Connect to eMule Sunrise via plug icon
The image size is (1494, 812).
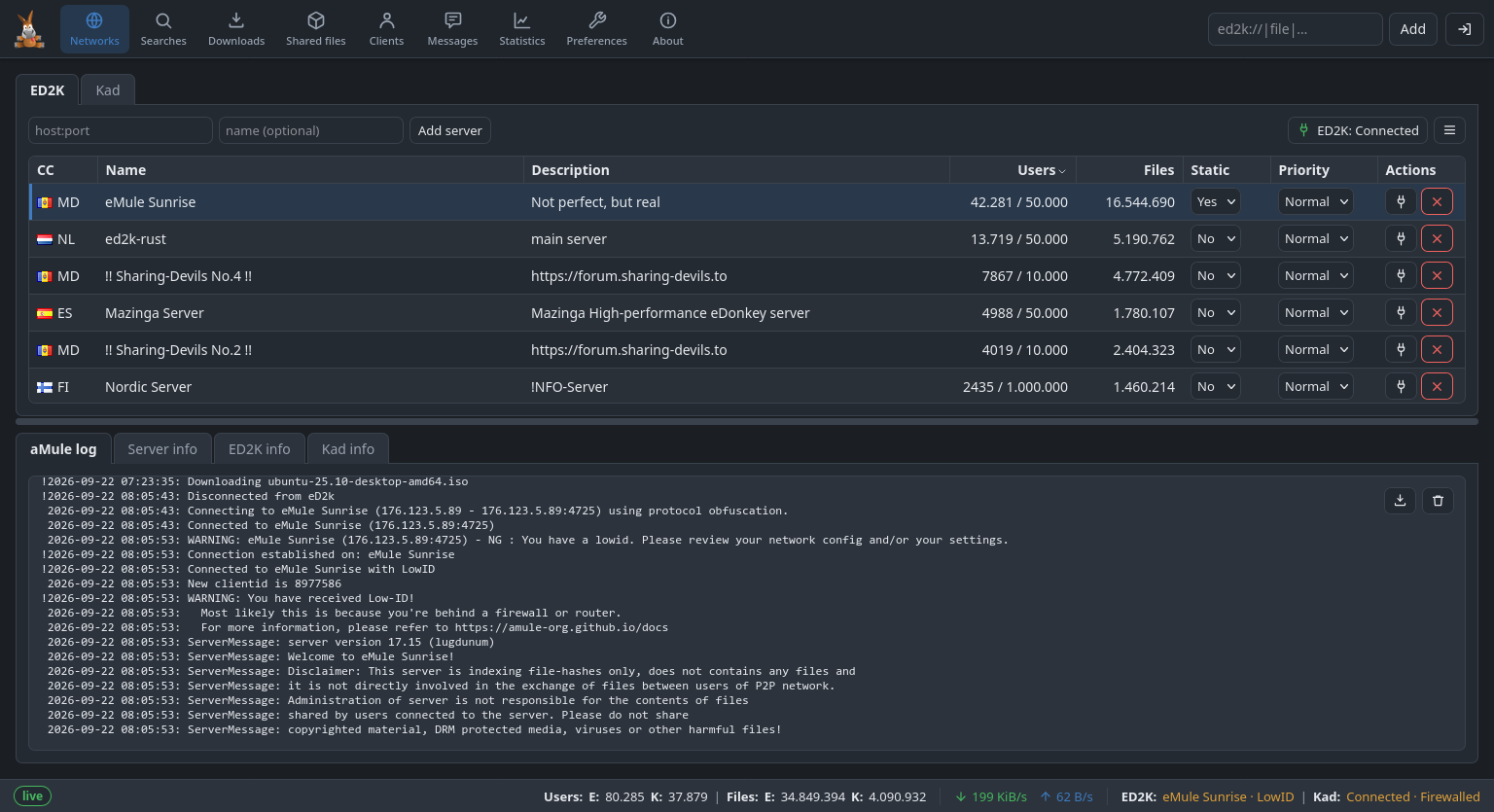1401,202
